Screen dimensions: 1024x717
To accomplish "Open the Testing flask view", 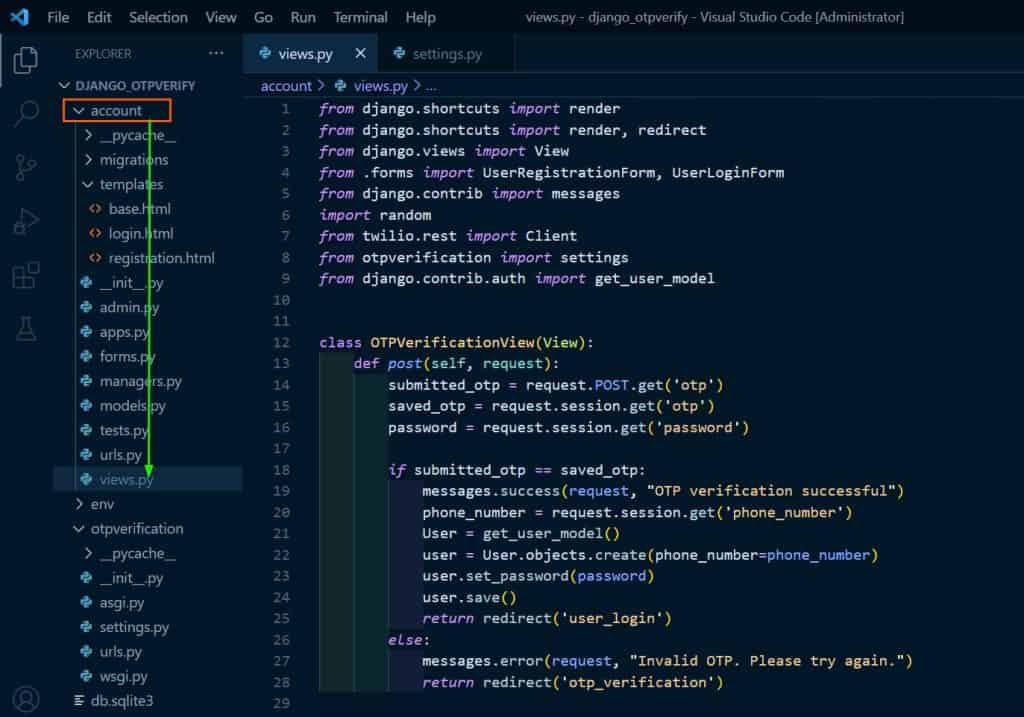I will point(26,328).
